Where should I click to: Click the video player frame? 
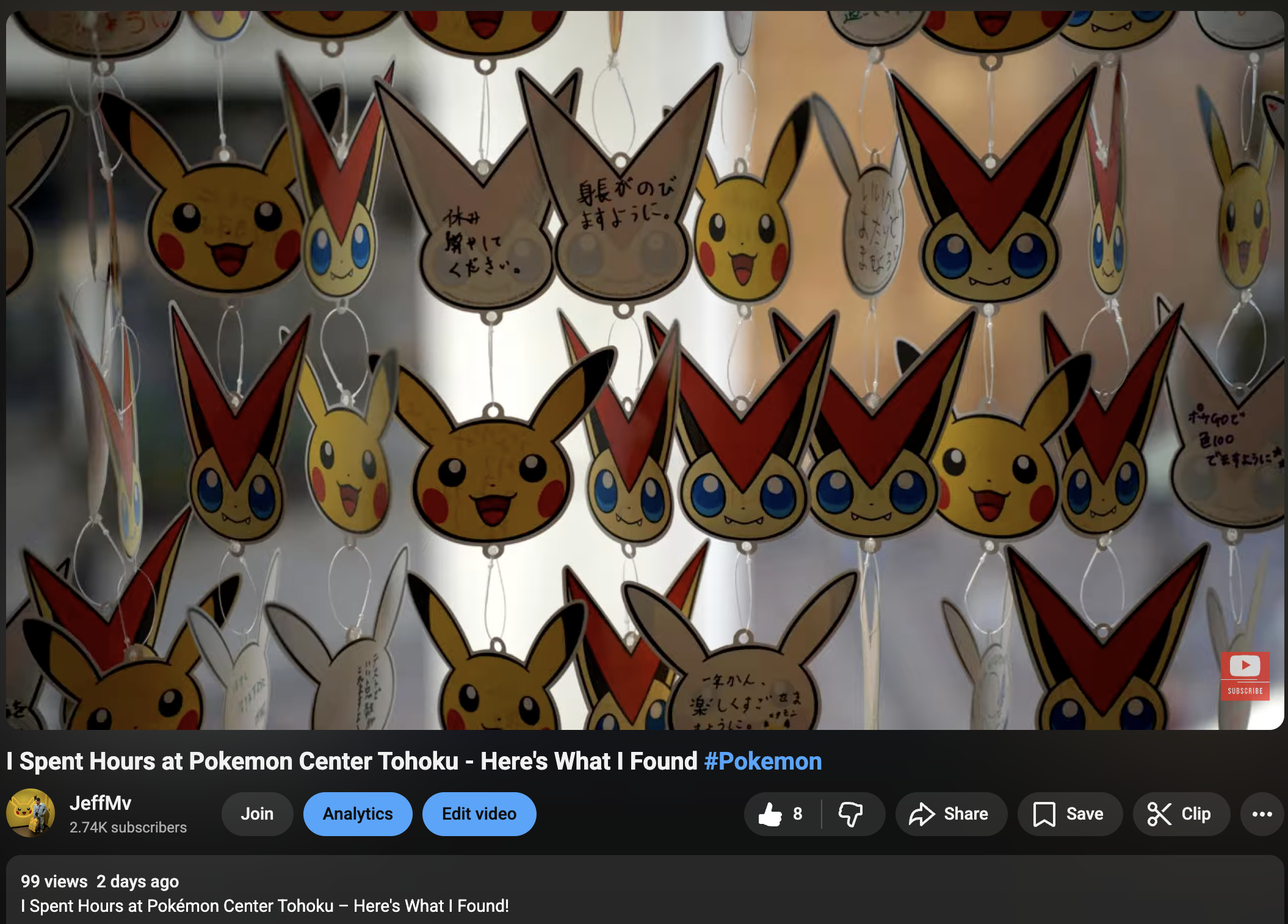[645, 370]
